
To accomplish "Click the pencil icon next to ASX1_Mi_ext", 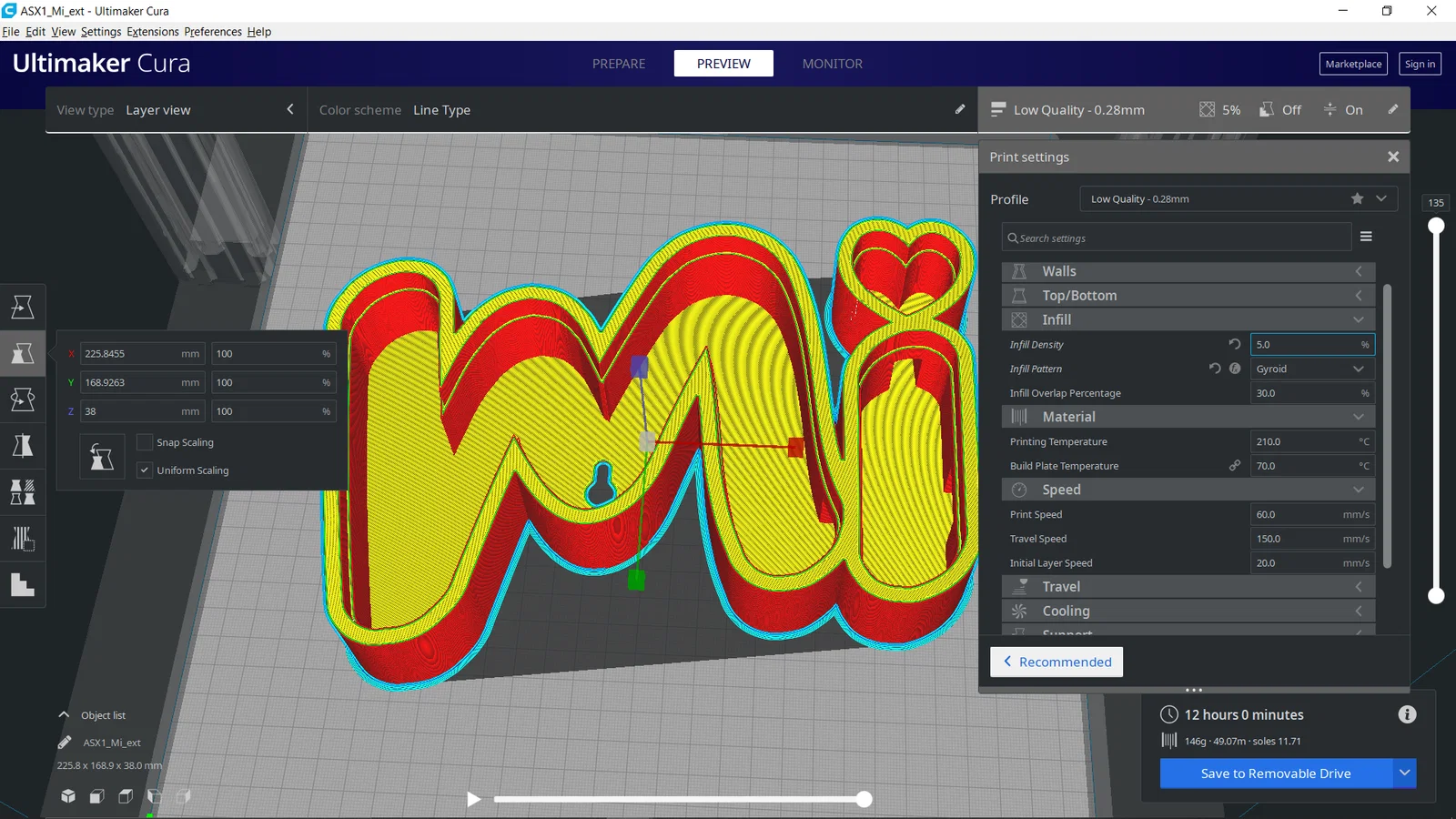I will click(65, 743).
